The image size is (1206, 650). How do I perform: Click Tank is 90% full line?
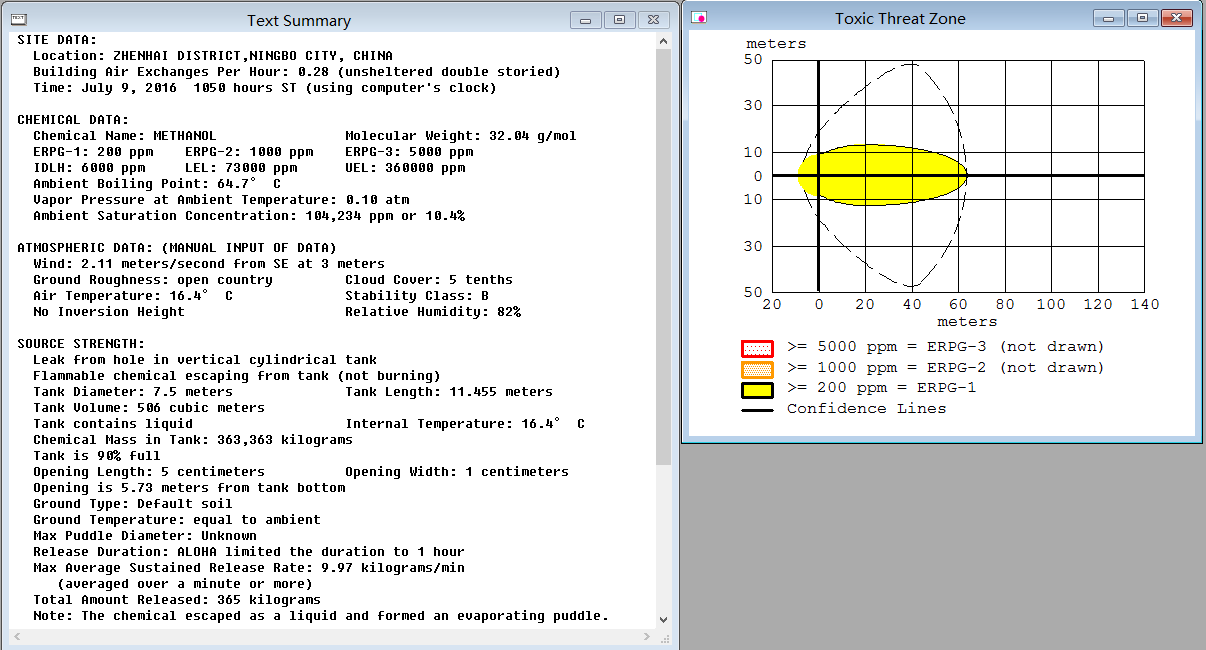97,456
